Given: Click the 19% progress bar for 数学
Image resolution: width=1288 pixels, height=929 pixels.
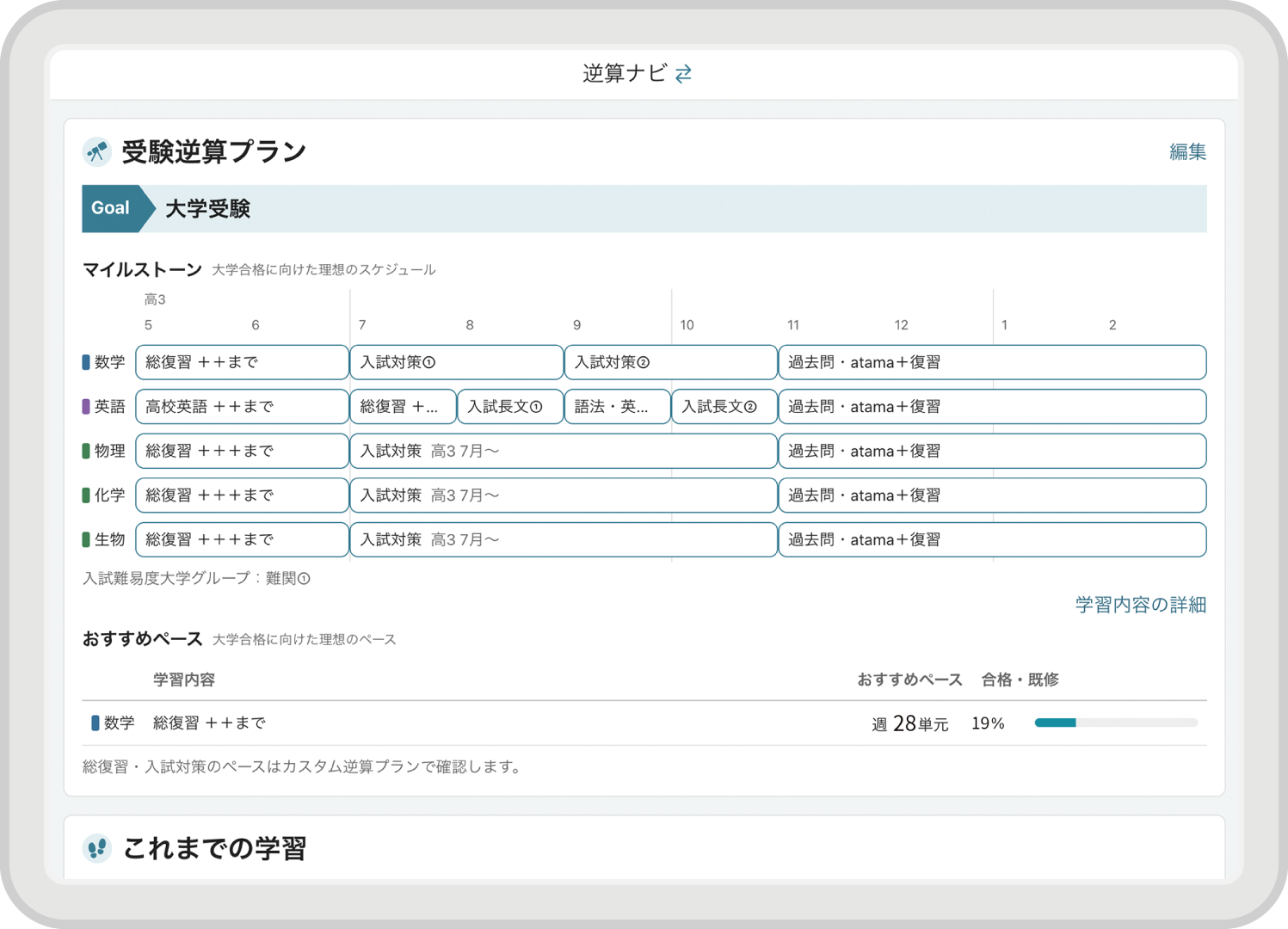Looking at the screenshot, I should pos(1115,723).
